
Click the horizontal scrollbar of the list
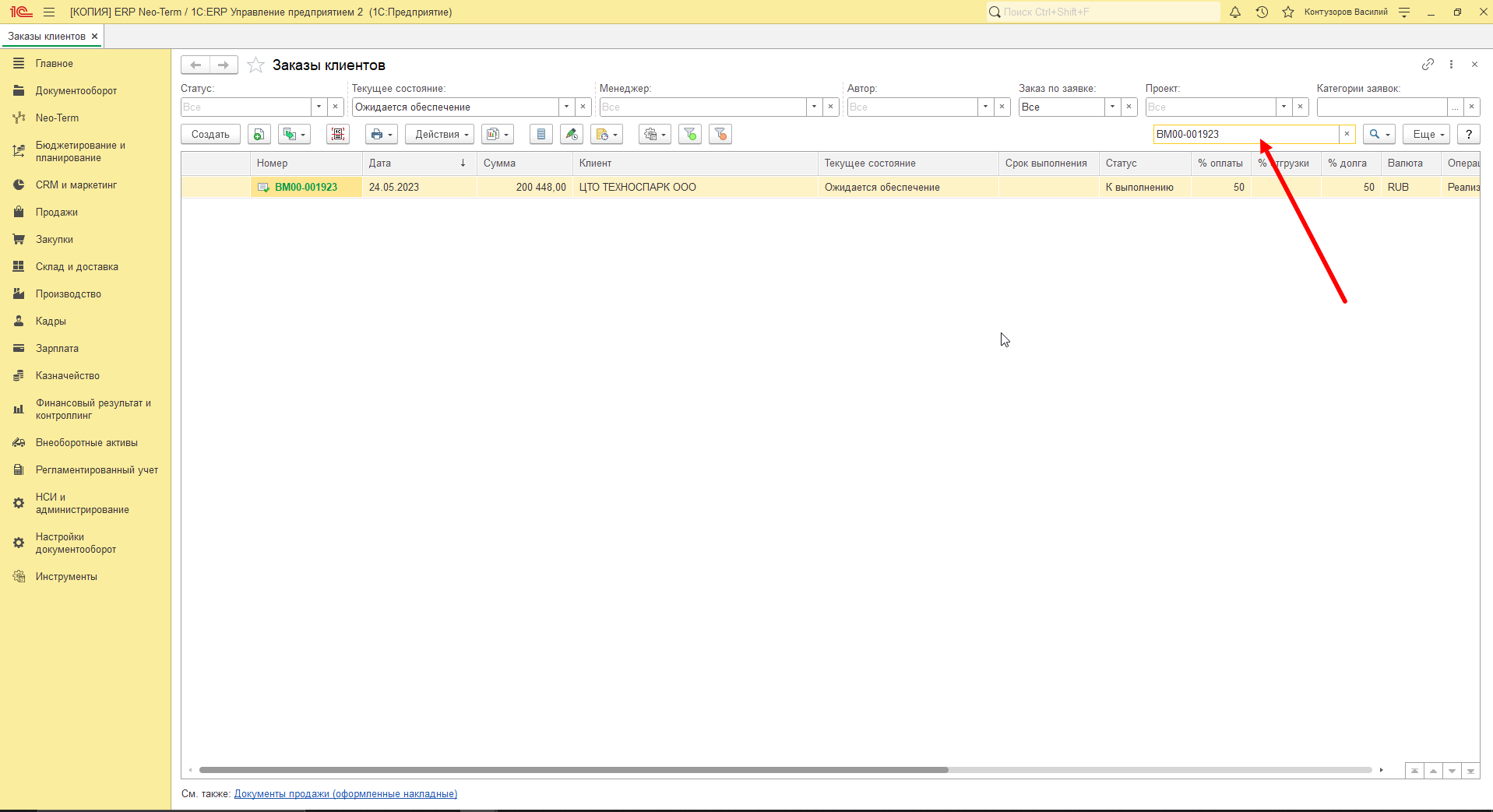574,770
